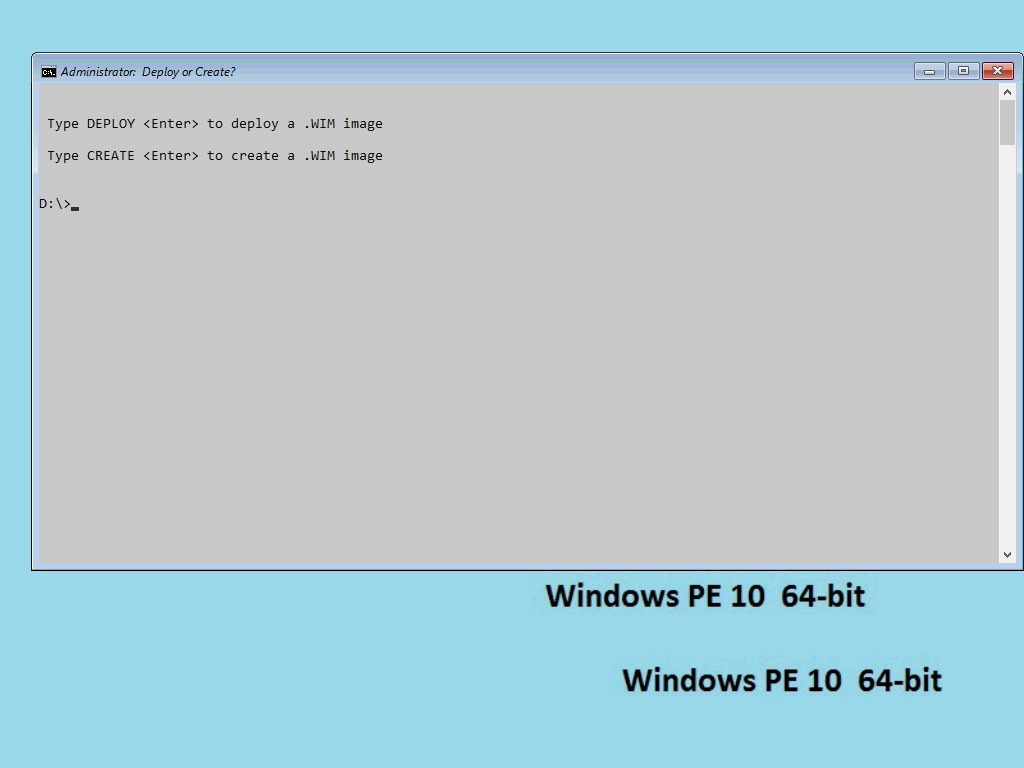Click the scrollbar up arrow
Screen dimensions: 1024x768
(1008, 90)
